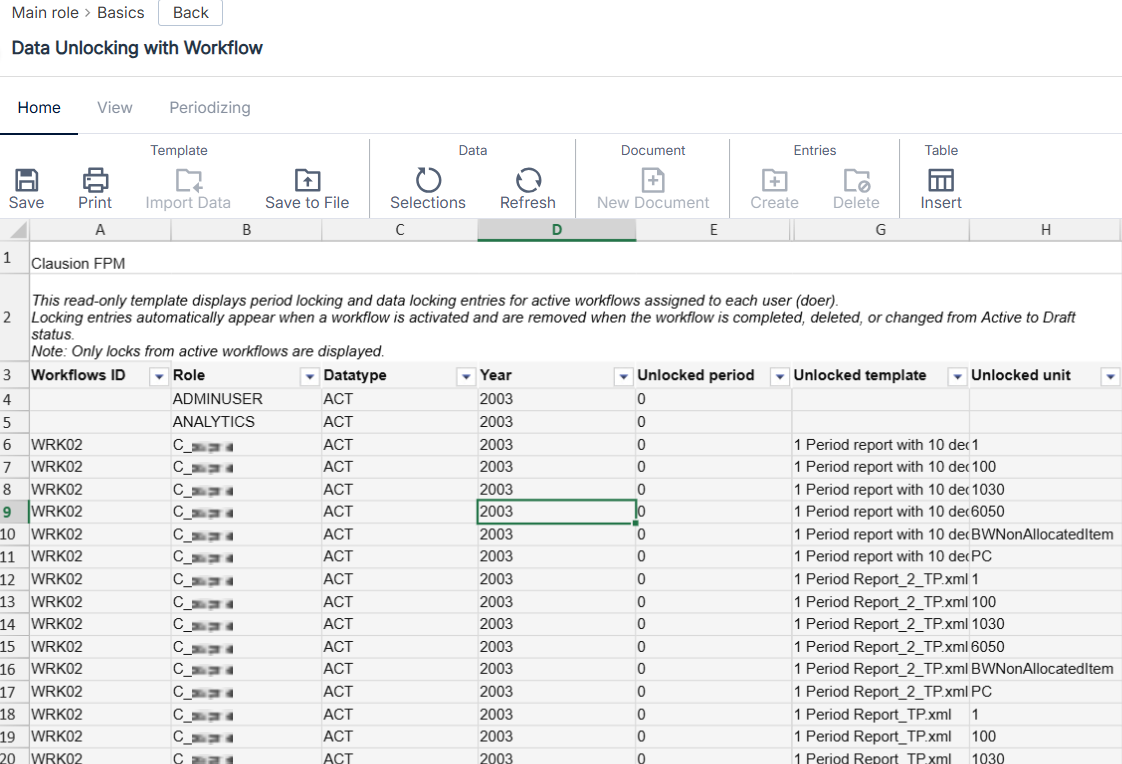This screenshot has height=764, width=1122.
Task: Select row 15 header
Action: (14, 647)
